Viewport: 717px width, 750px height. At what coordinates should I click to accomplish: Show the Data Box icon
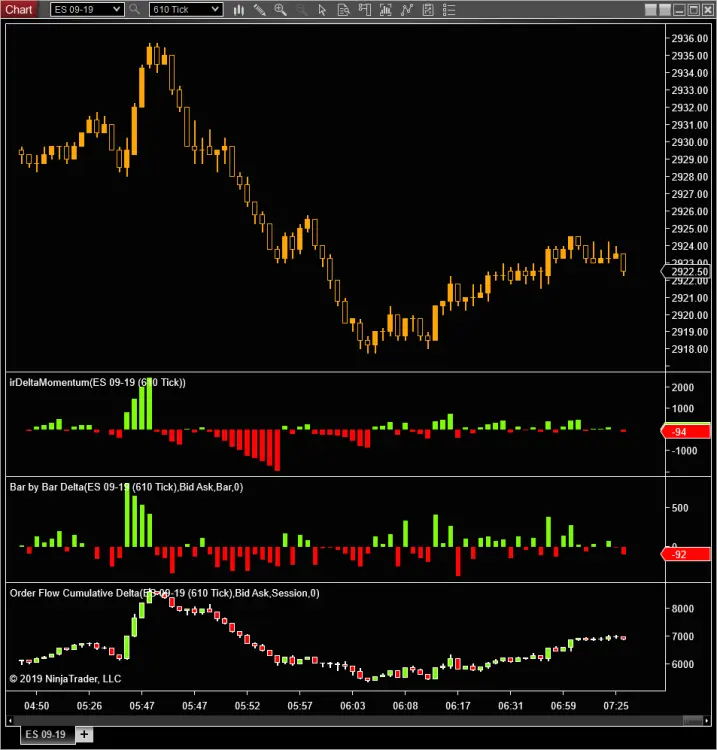click(x=343, y=10)
